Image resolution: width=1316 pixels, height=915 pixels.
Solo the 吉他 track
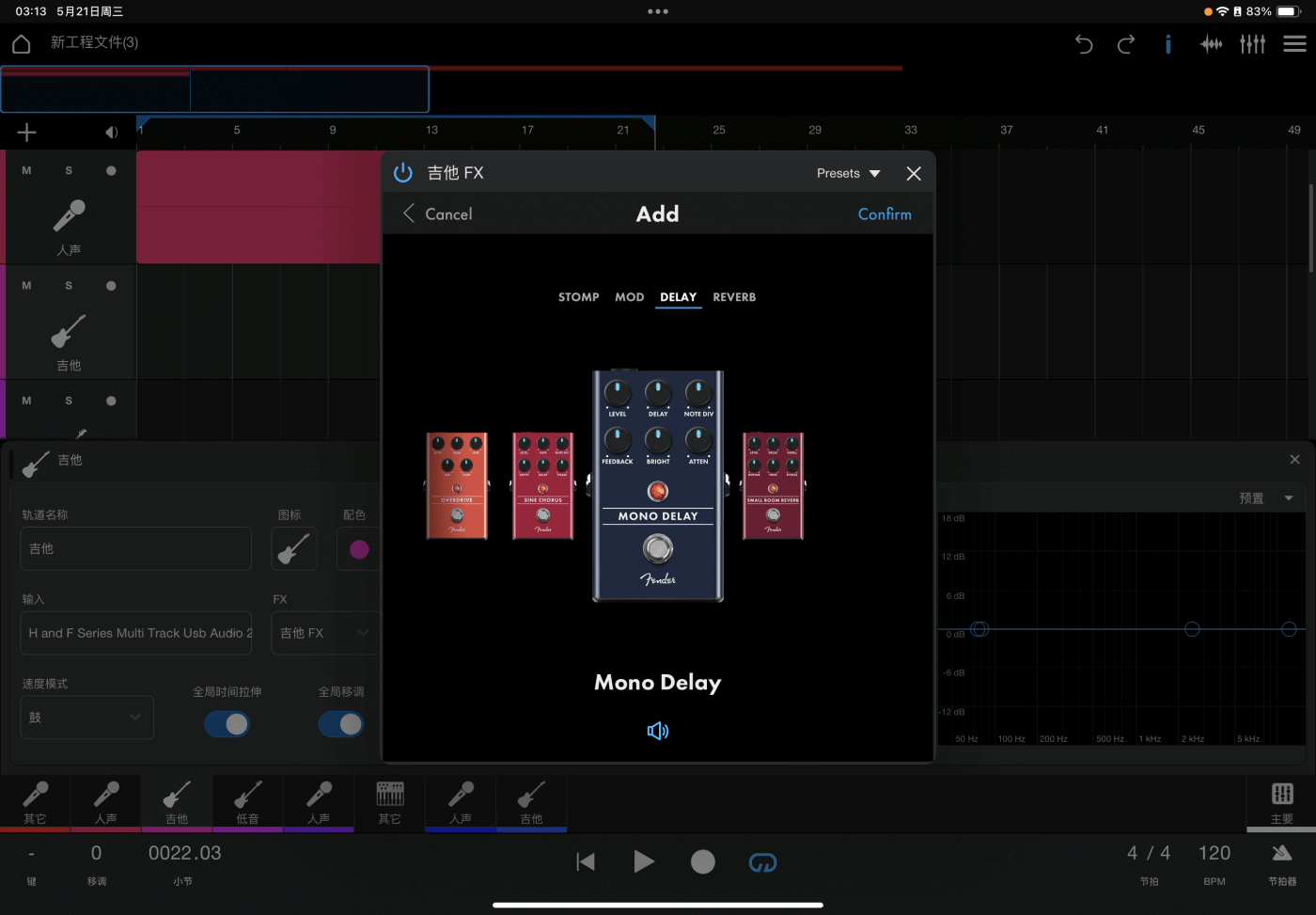(x=69, y=286)
